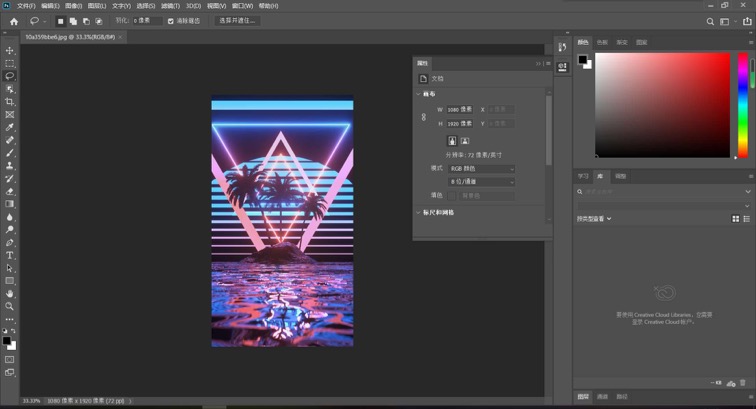This screenshot has height=409, width=756.
Task: Expand the 标尺和网格 section
Action: [x=418, y=213]
